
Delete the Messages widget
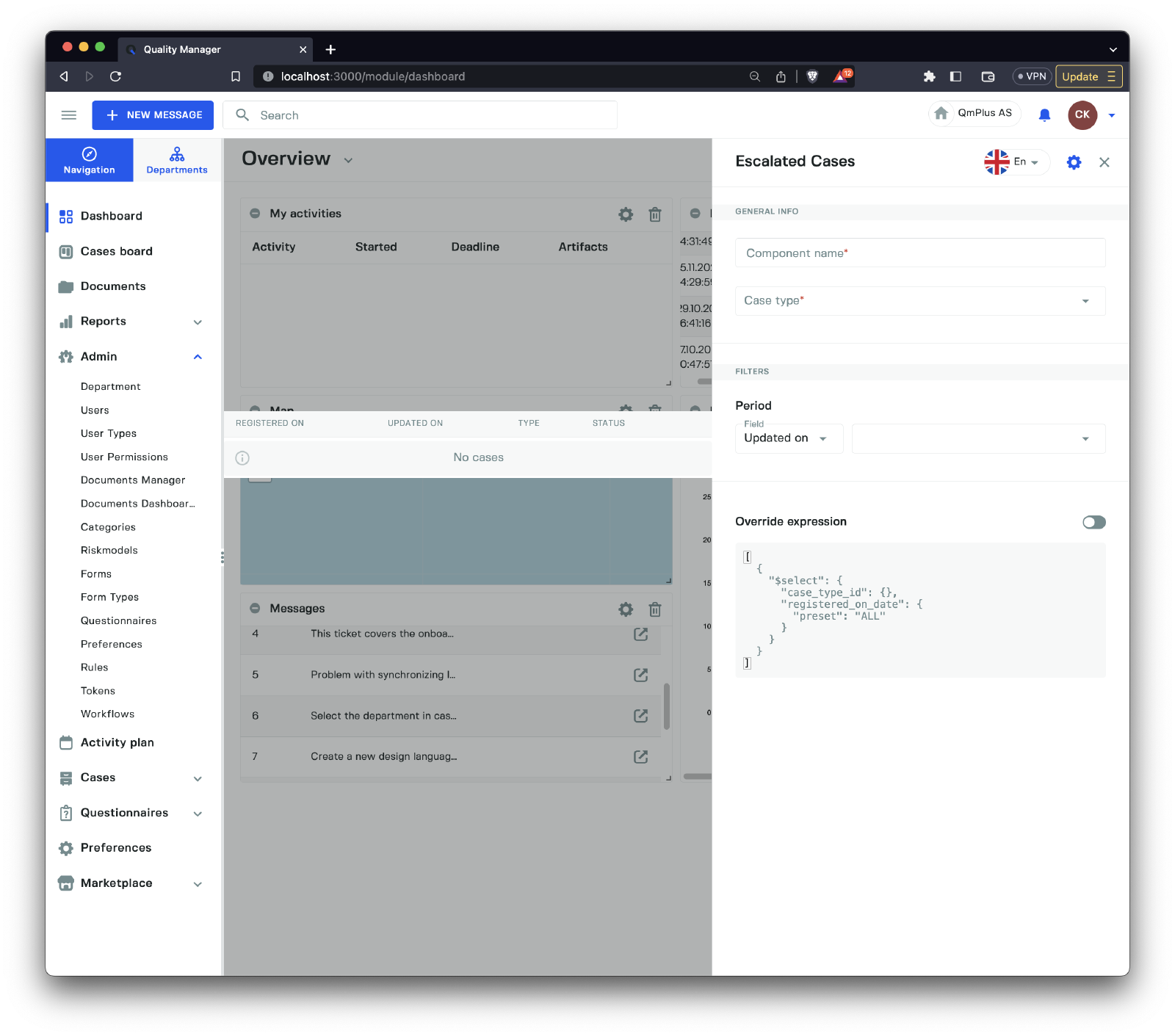[x=655, y=609]
